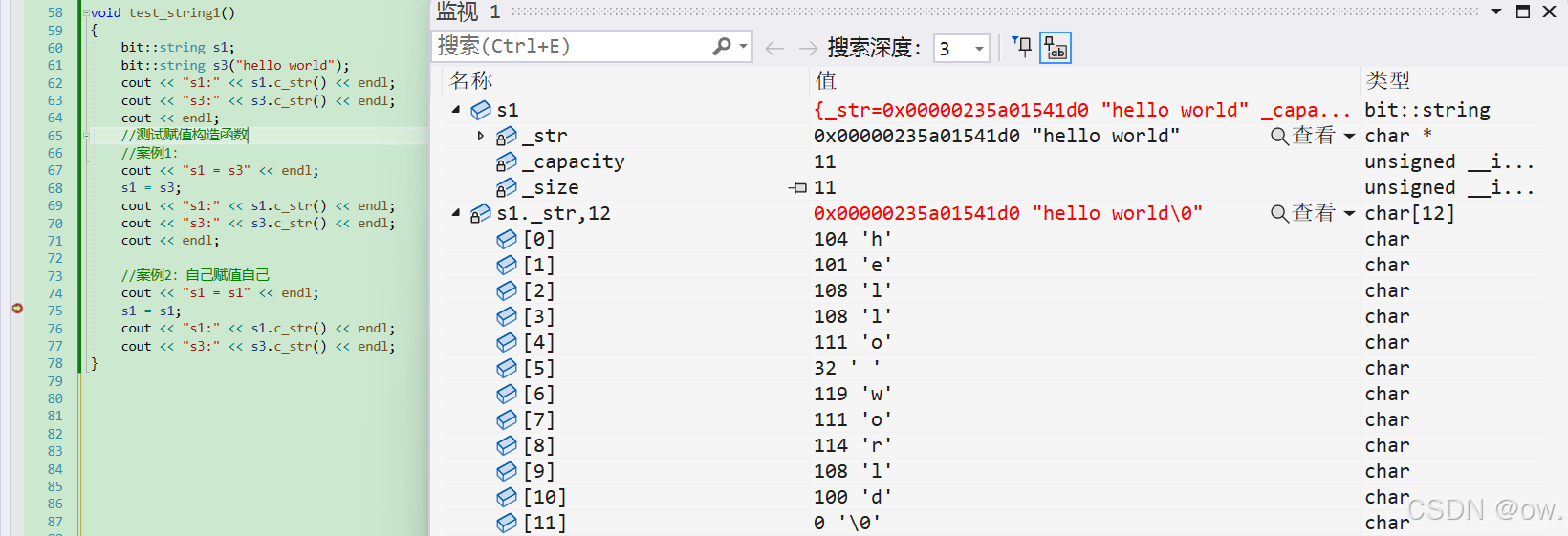
Task: Go to previous search result arrow
Action: coord(774,48)
